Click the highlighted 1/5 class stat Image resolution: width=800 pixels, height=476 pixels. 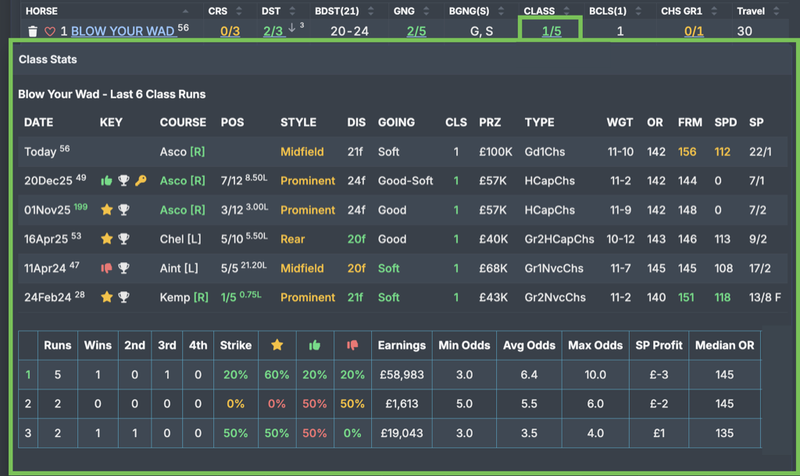coord(551,31)
